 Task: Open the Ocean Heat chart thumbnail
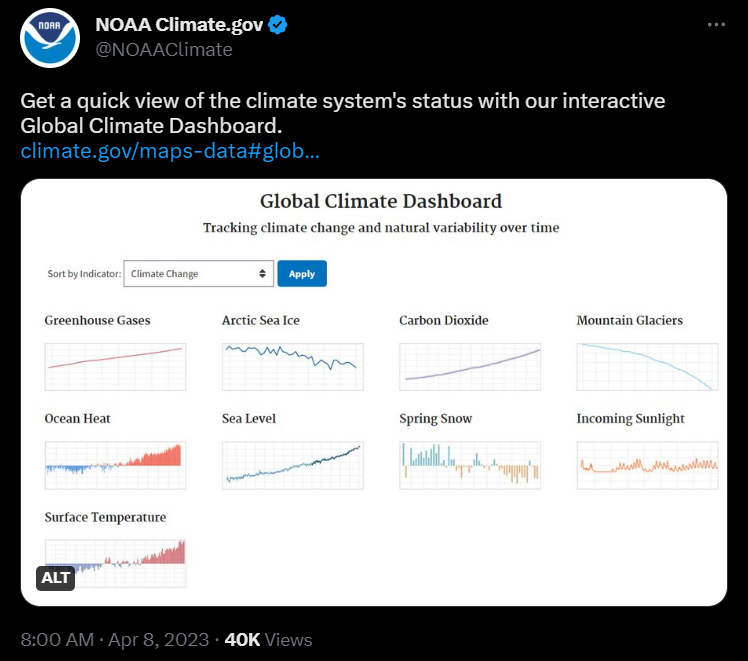coord(115,465)
